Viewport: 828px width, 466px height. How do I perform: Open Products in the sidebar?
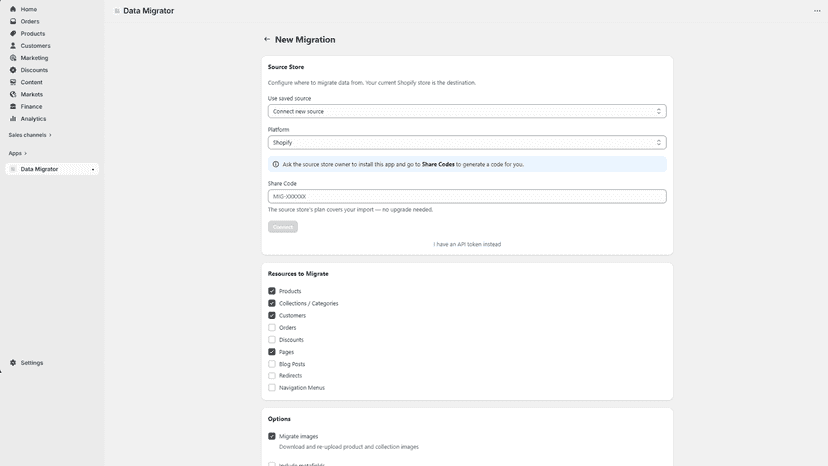[33, 33]
